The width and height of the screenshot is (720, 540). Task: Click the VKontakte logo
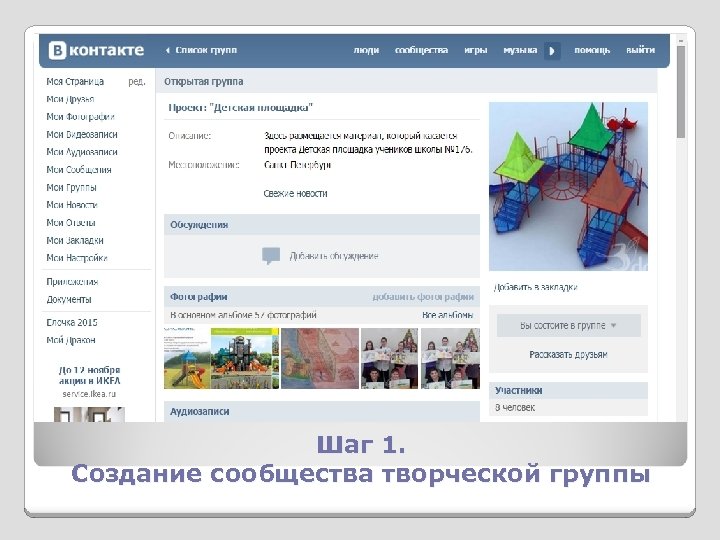pos(96,50)
